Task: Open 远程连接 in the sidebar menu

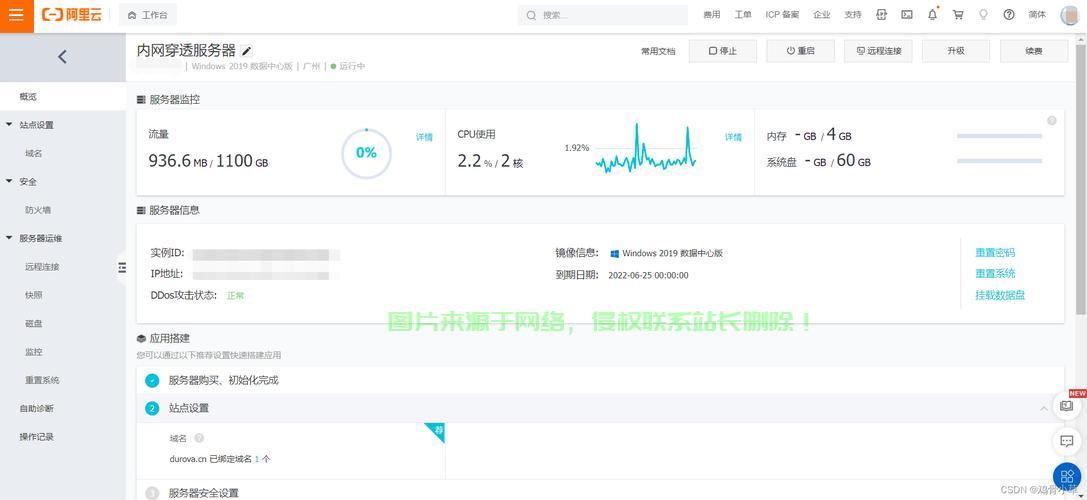Action: click(x=42, y=267)
